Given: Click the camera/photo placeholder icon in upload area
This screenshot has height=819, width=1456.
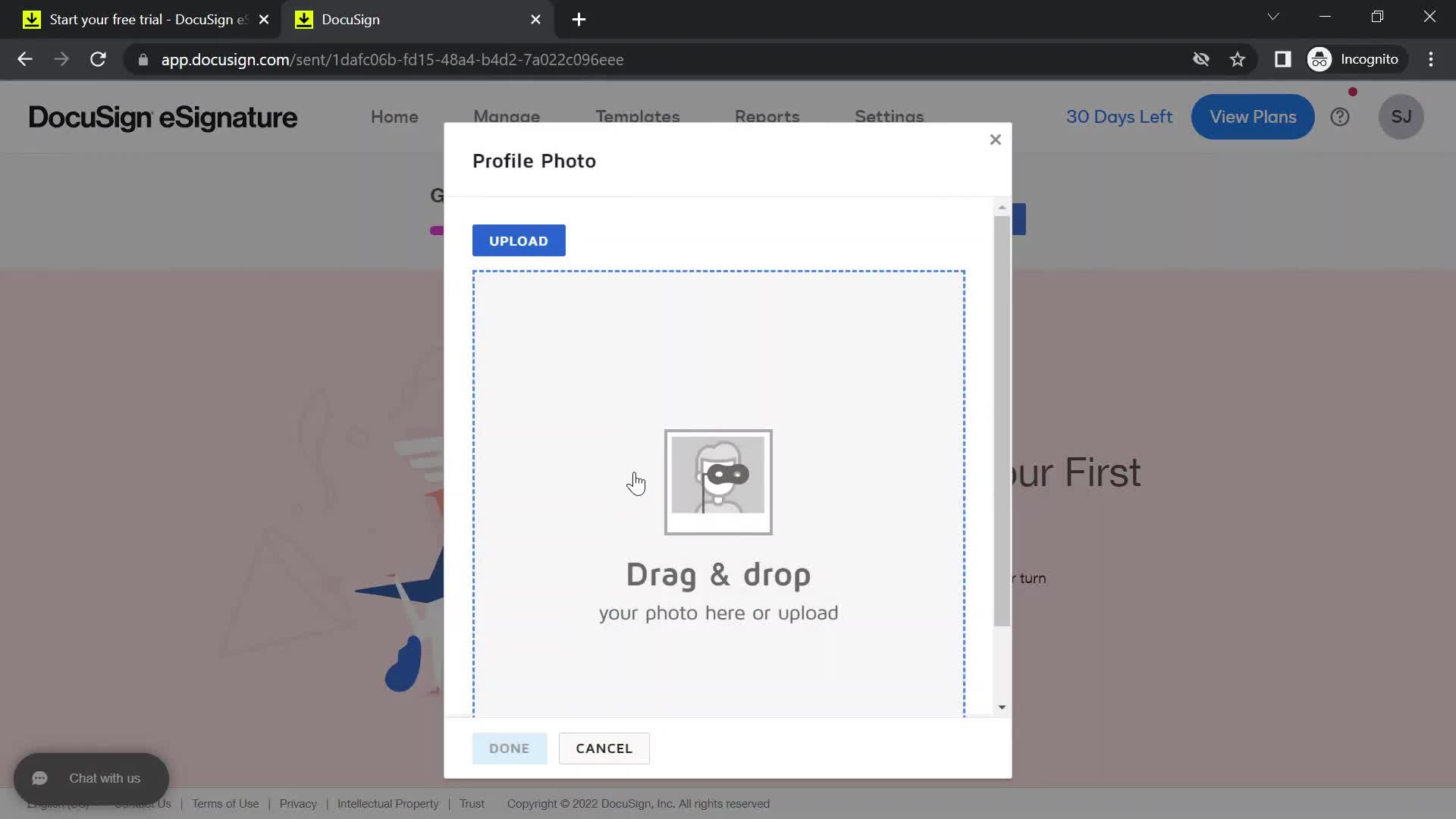Looking at the screenshot, I should [x=718, y=481].
